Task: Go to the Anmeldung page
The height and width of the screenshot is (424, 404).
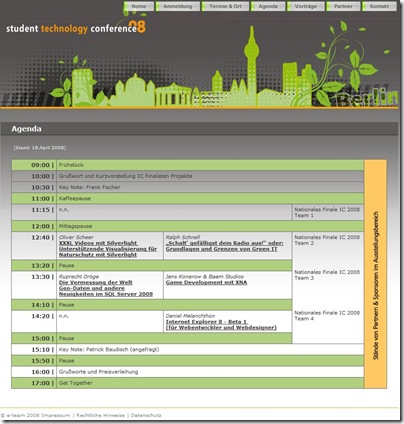Action: (x=178, y=6)
